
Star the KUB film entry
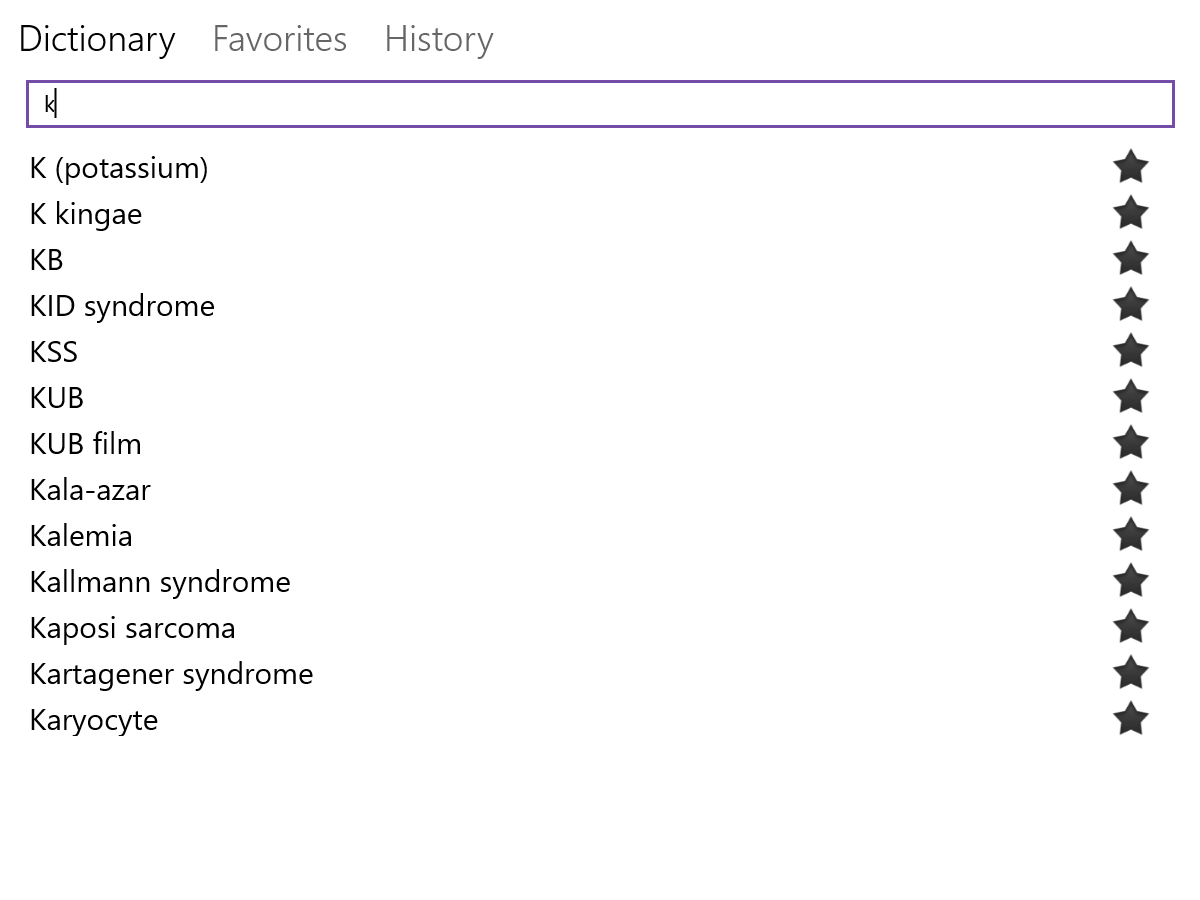(x=1130, y=443)
